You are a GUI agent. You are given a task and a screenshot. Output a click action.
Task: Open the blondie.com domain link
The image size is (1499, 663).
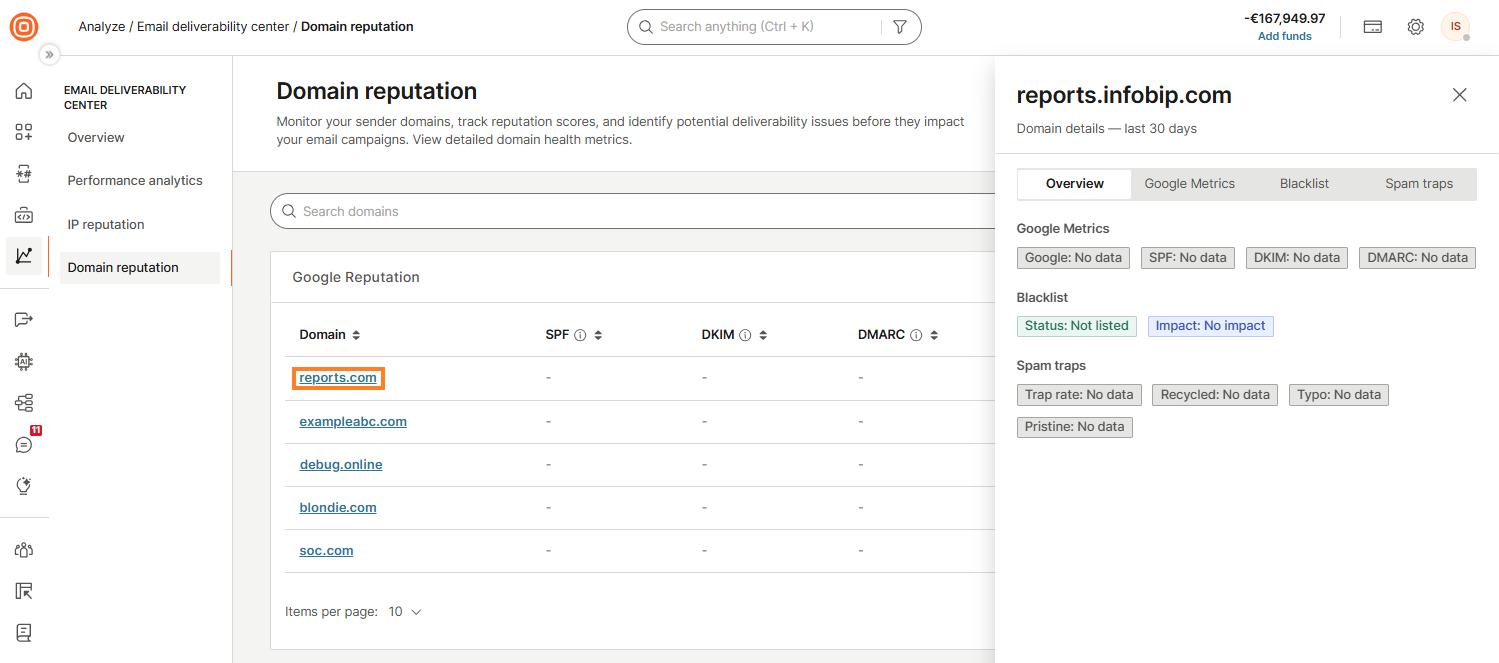pos(338,507)
